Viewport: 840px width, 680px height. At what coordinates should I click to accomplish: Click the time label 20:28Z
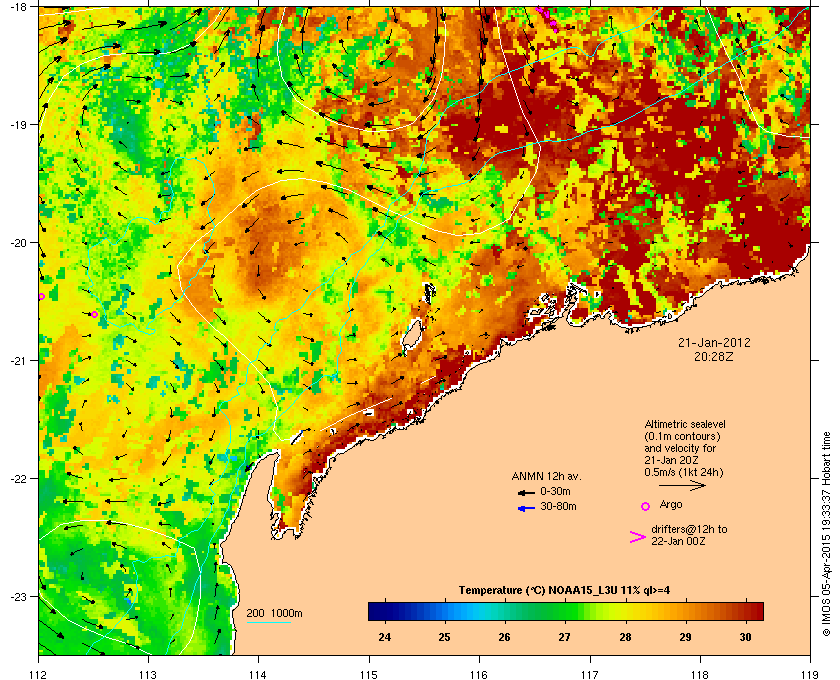point(714,356)
